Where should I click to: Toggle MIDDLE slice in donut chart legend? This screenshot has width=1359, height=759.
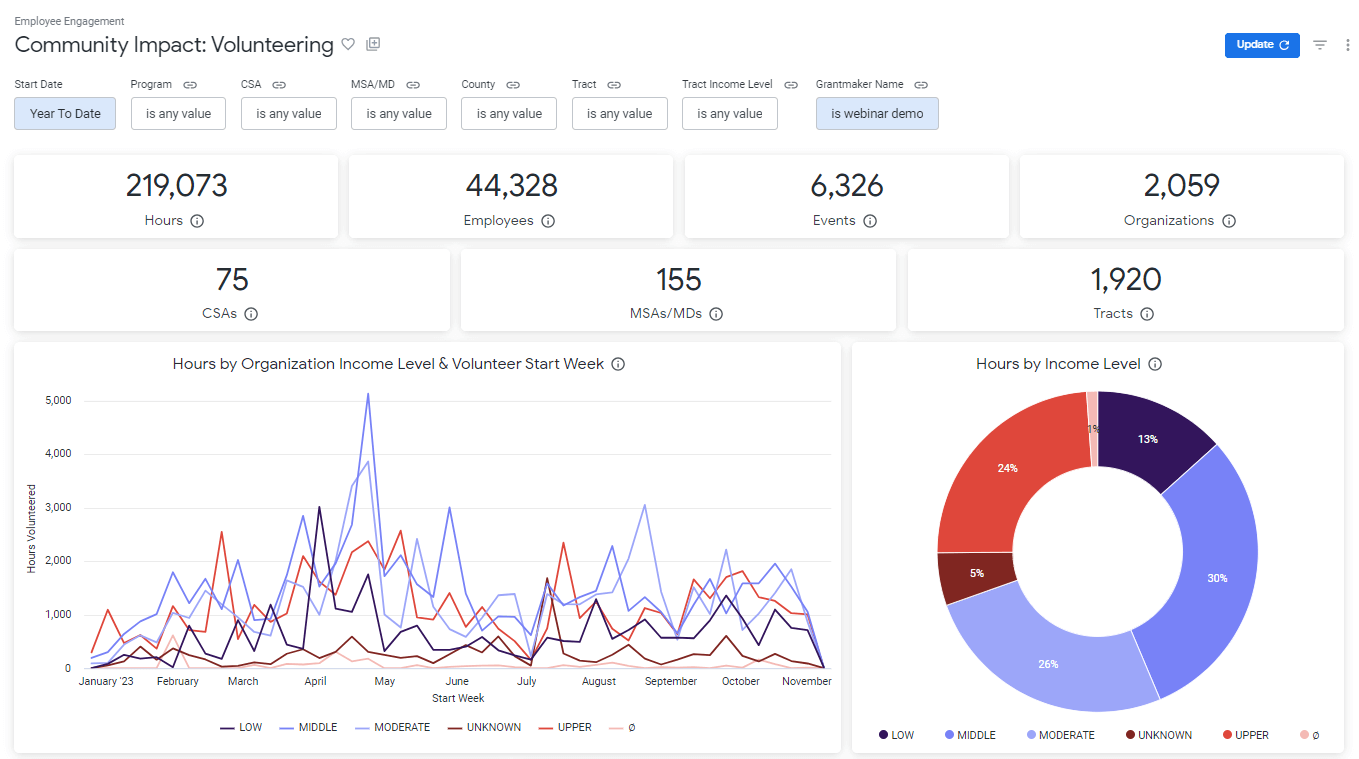point(970,735)
